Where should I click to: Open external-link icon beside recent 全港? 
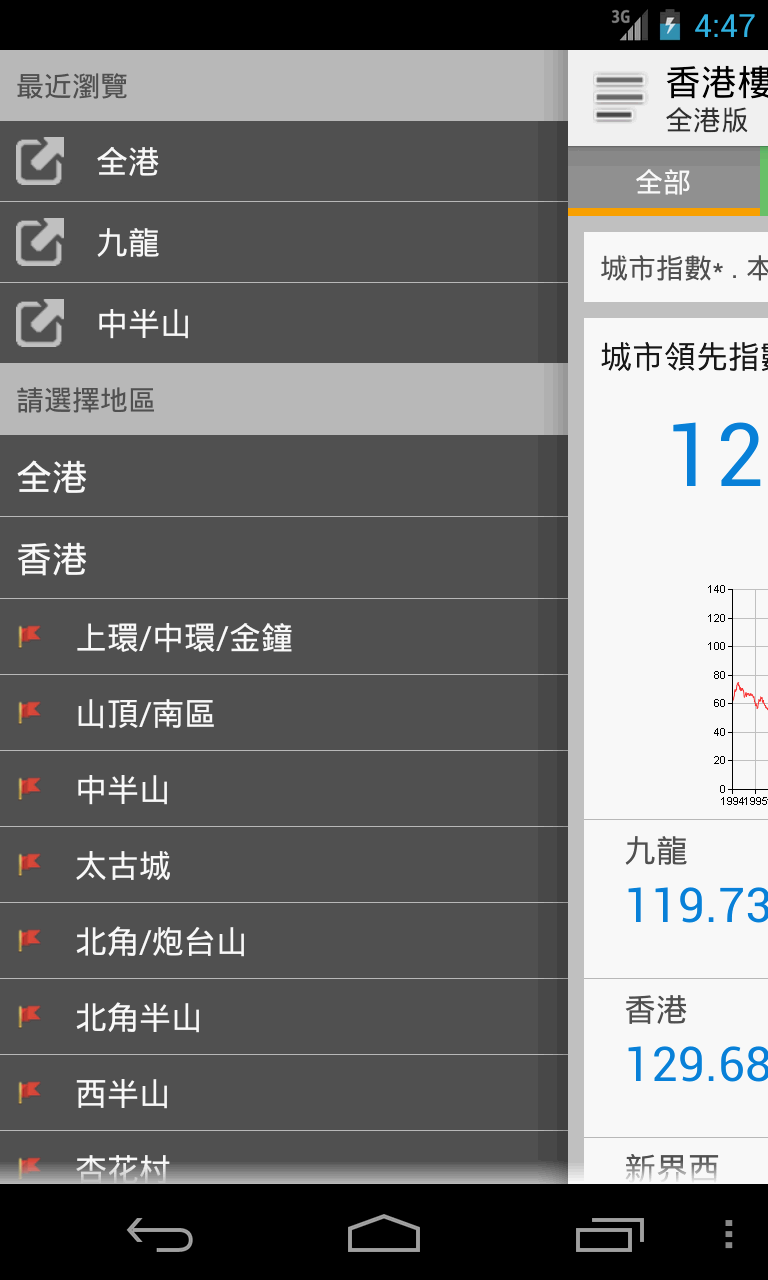pyautogui.click(x=40, y=161)
